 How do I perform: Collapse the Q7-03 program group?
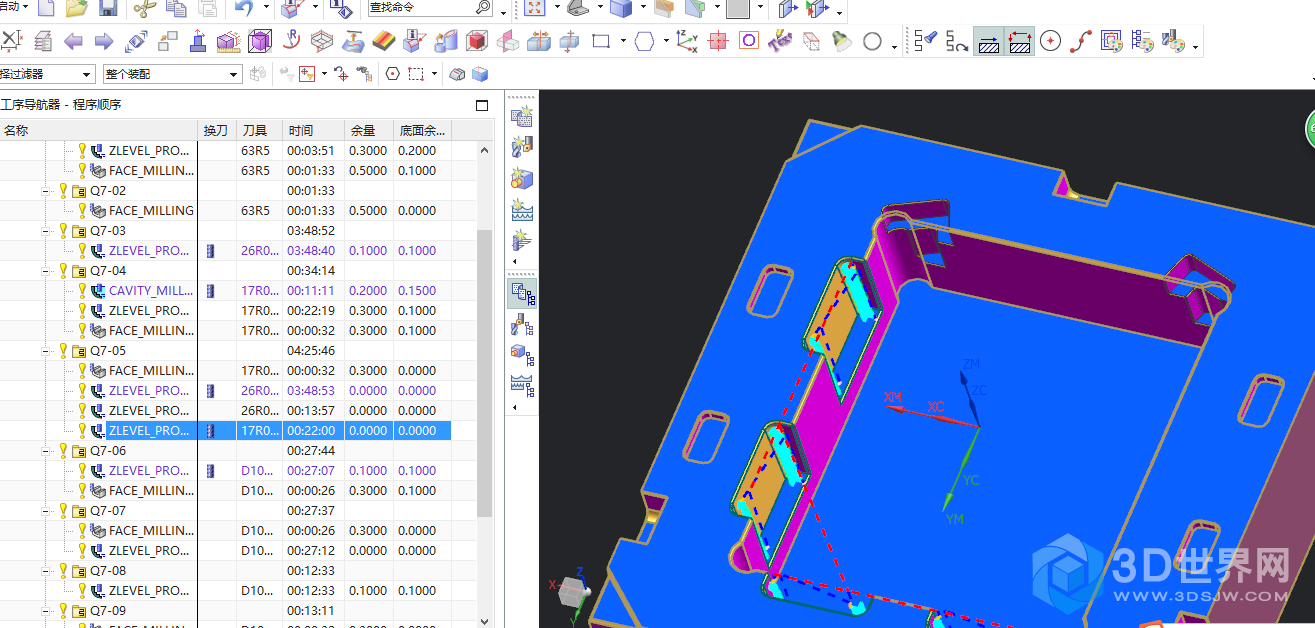coord(46,231)
